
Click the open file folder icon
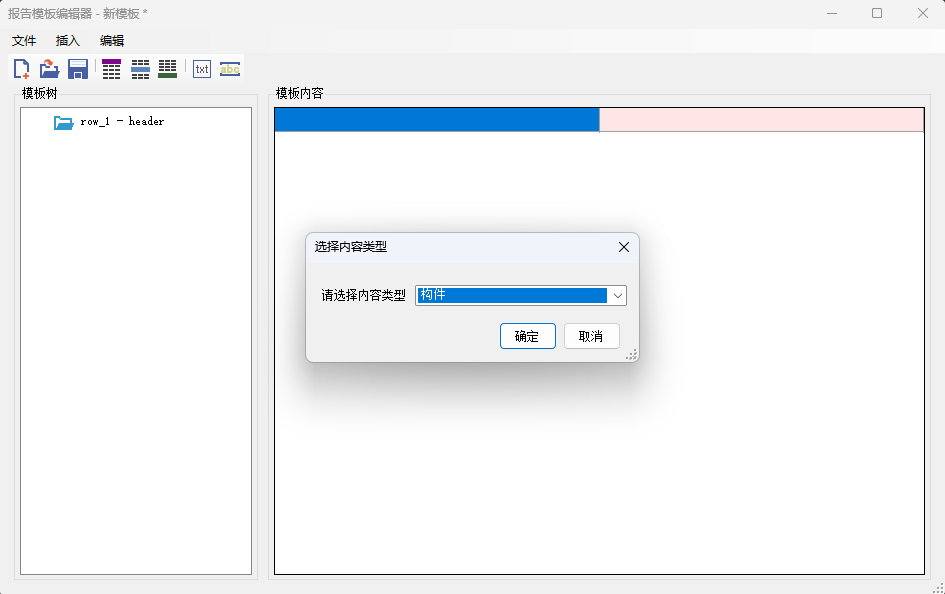(49, 69)
